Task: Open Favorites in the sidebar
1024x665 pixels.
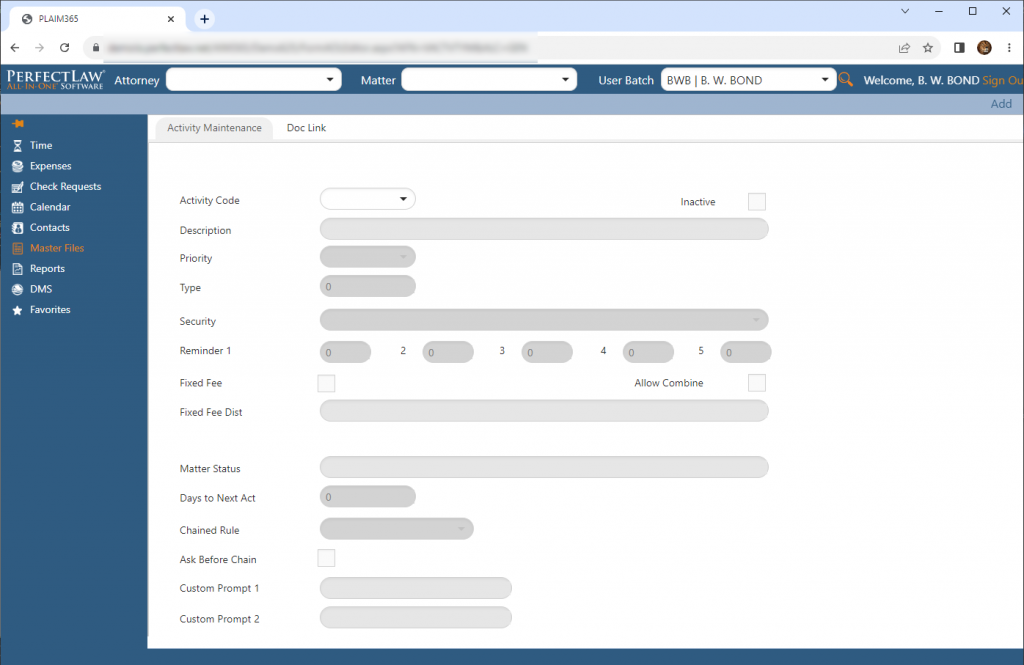Action: coord(50,310)
